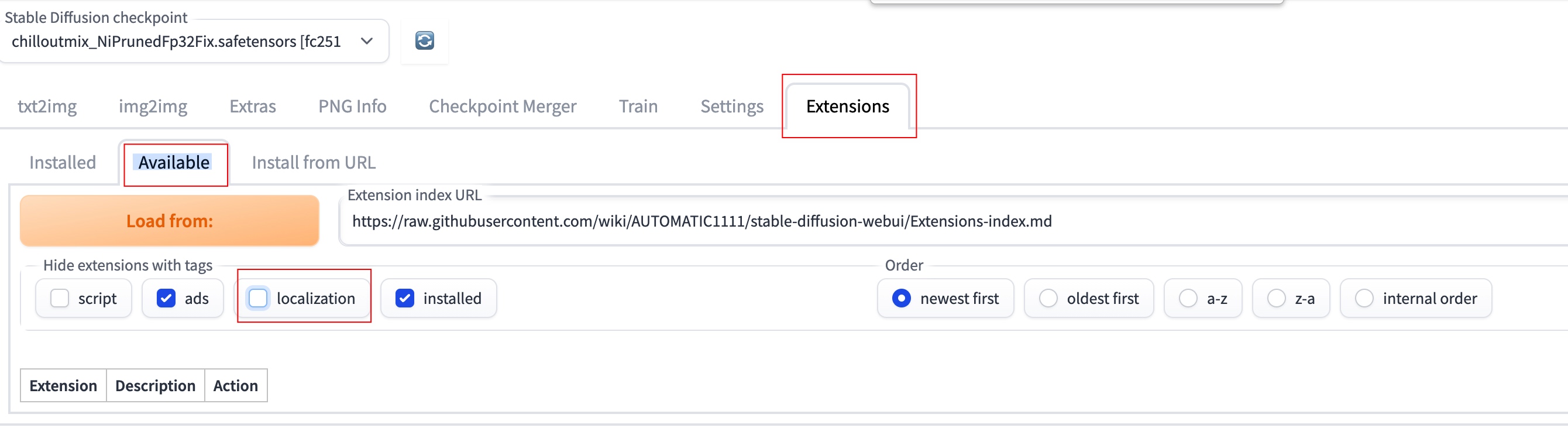Open the Train tab
Viewport: 1568px width, 431px height.
(638, 107)
